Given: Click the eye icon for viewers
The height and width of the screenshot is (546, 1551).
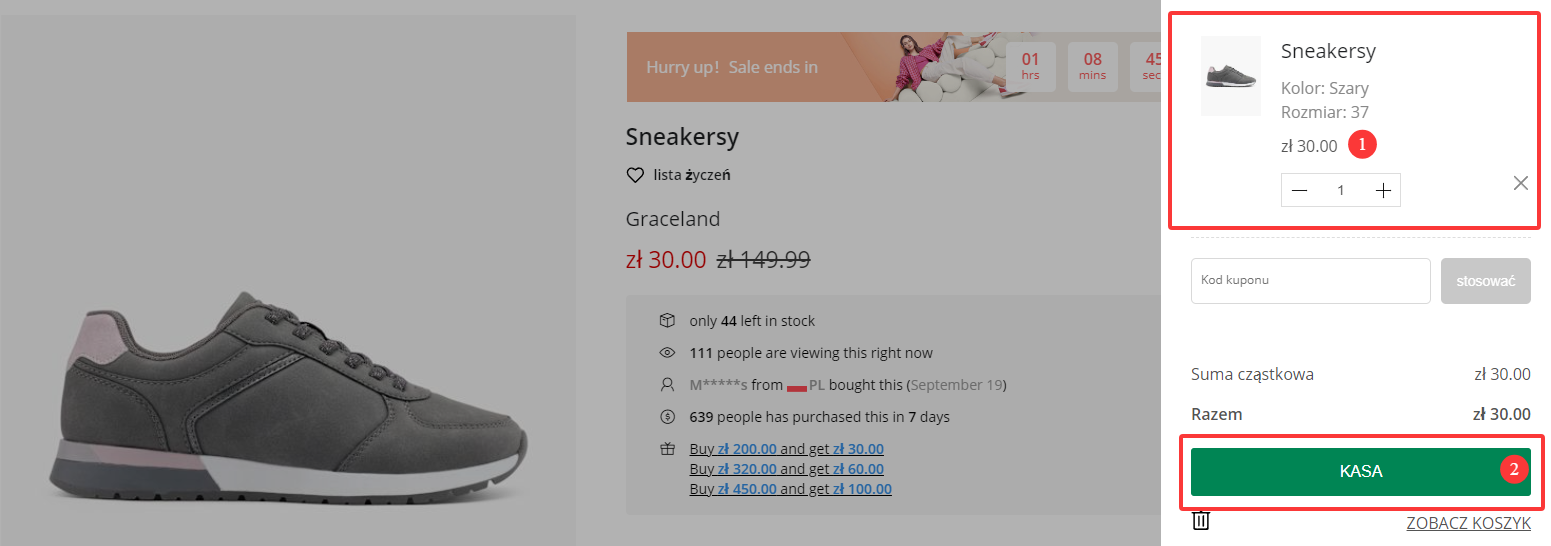Looking at the screenshot, I should 667,353.
